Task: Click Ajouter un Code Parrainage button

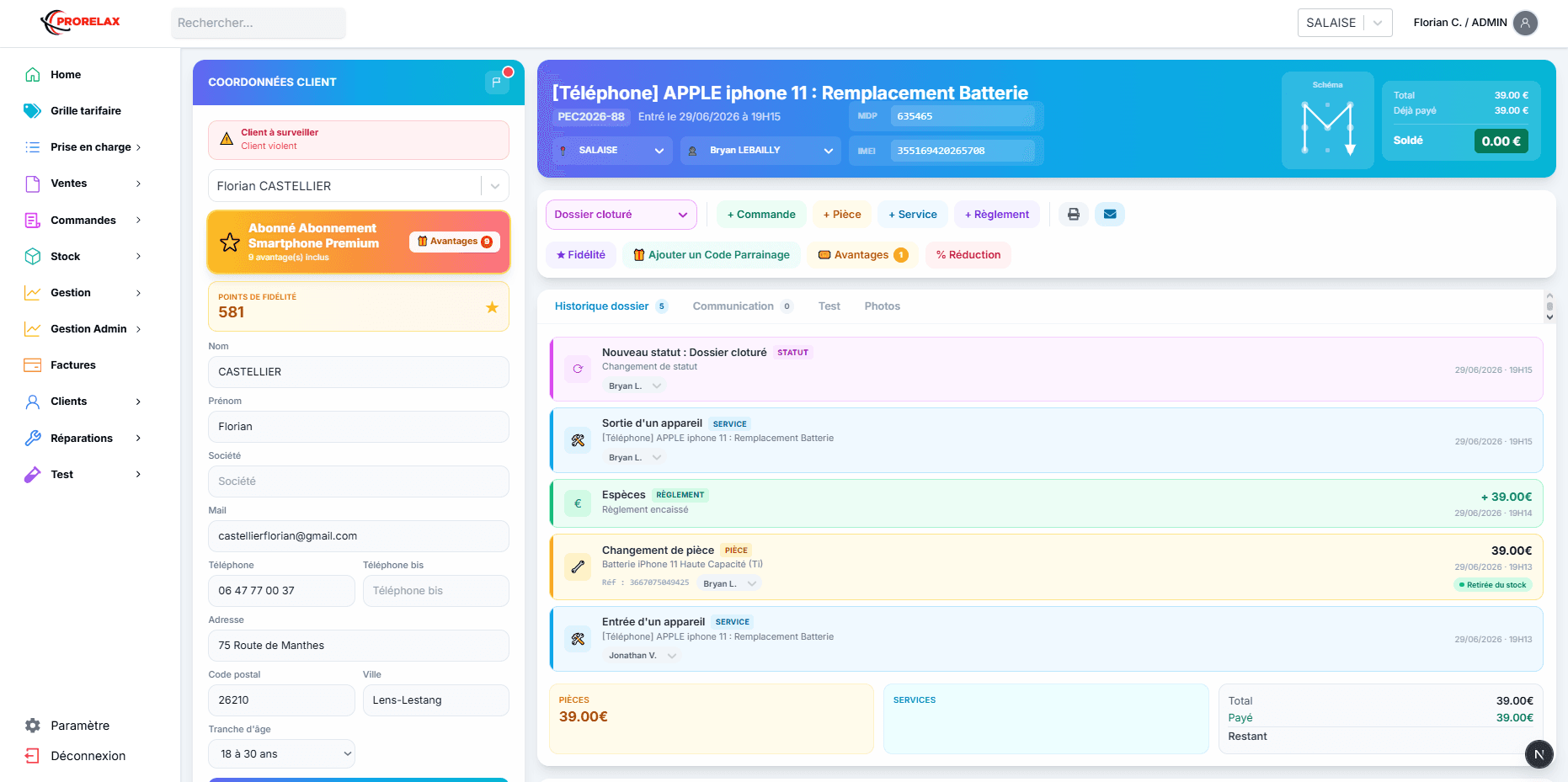Action: [x=712, y=255]
